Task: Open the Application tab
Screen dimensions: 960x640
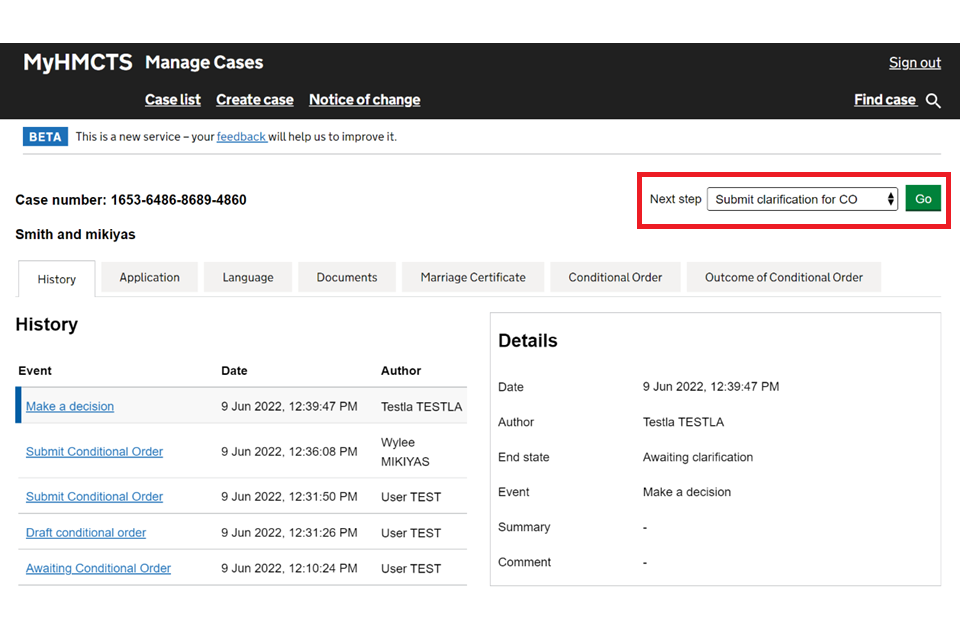Action: point(150,278)
